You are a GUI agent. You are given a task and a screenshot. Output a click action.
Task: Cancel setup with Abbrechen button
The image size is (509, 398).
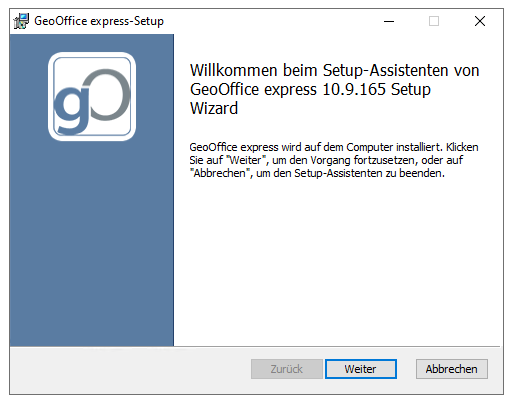452,369
